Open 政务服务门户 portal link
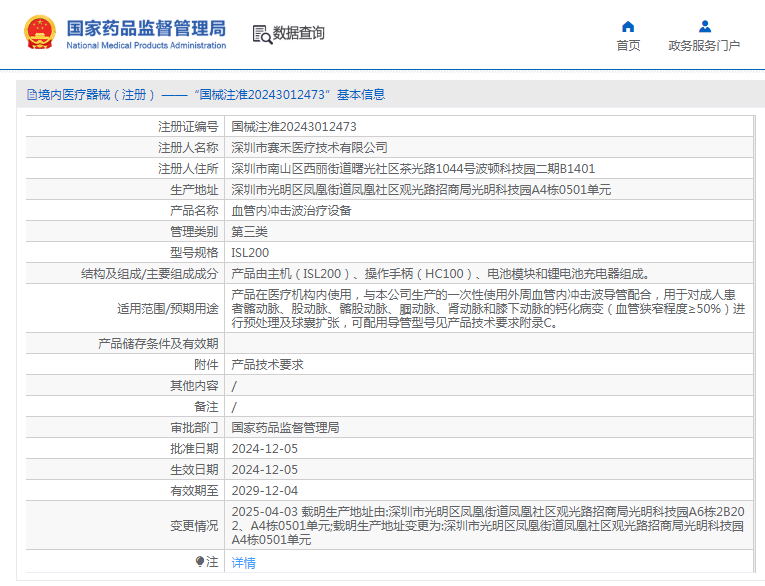765x586 pixels. (704, 45)
